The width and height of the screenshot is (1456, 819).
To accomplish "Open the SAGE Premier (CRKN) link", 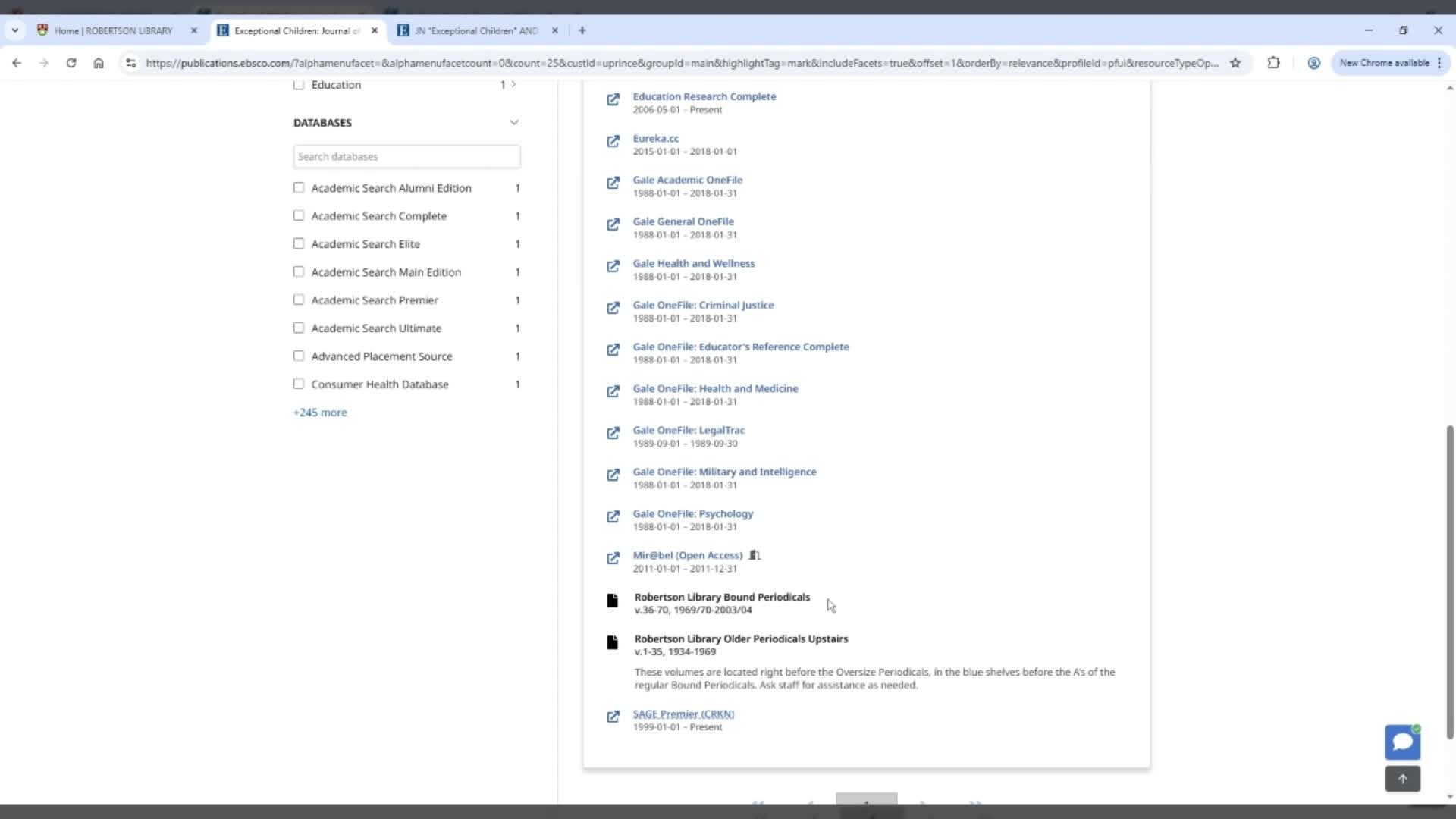I will coord(683,714).
